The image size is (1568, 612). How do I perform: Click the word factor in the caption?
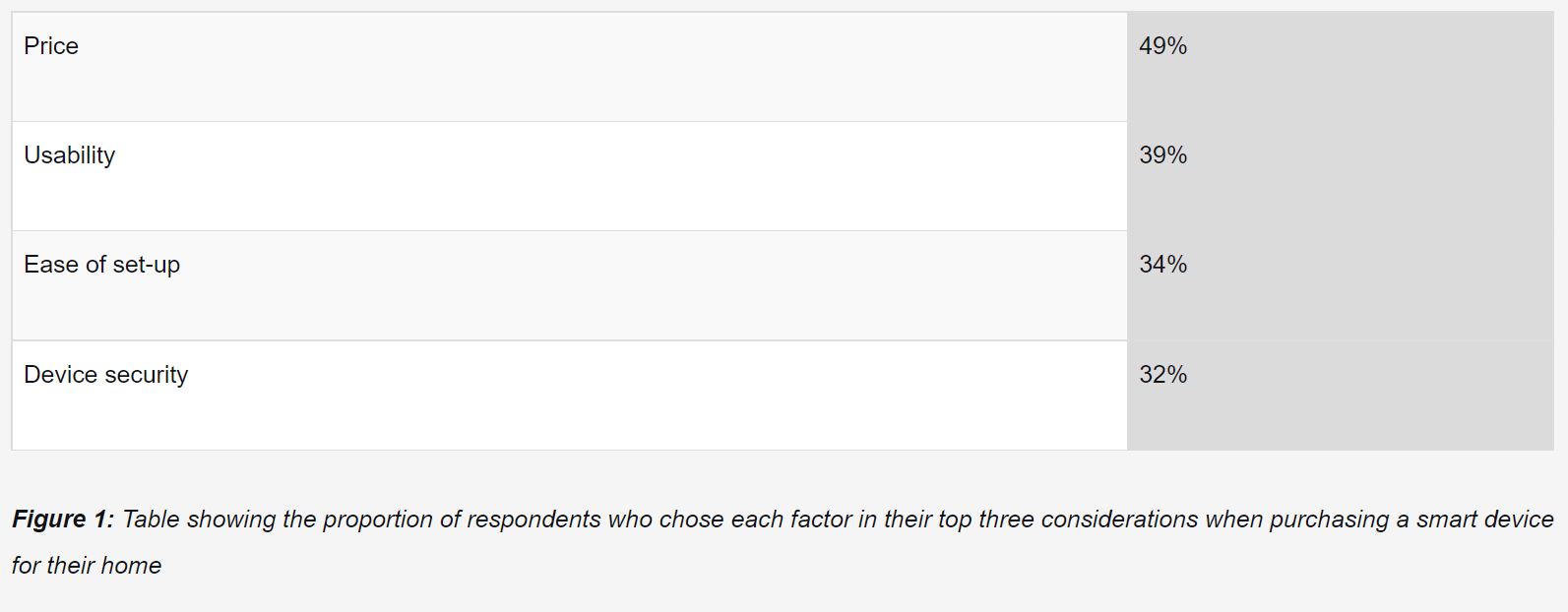pos(821,520)
